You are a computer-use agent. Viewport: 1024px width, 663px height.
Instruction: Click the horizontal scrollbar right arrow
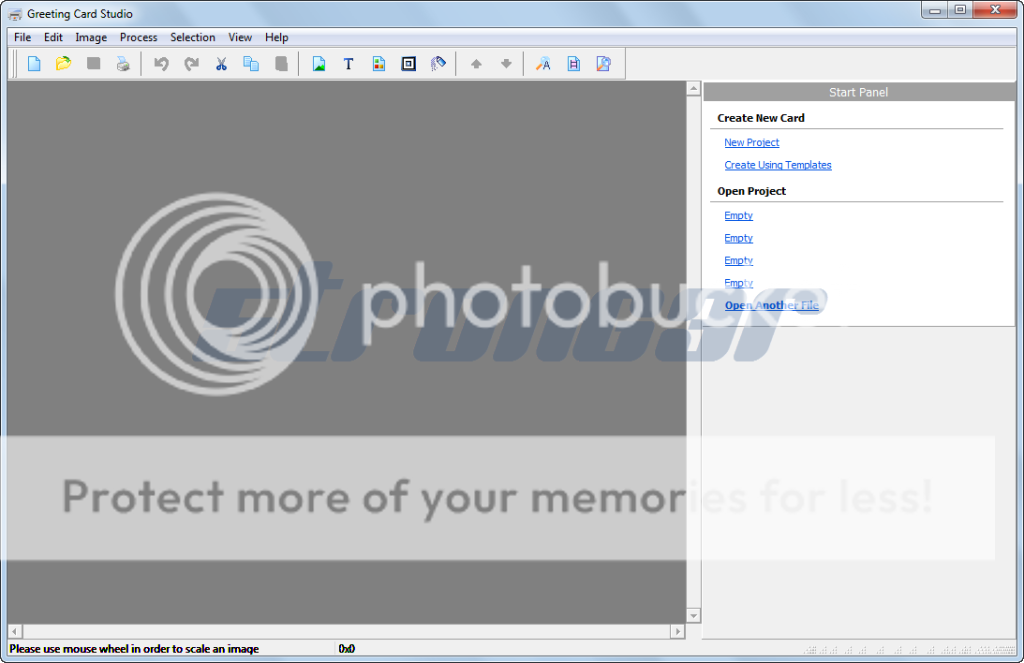[677, 631]
